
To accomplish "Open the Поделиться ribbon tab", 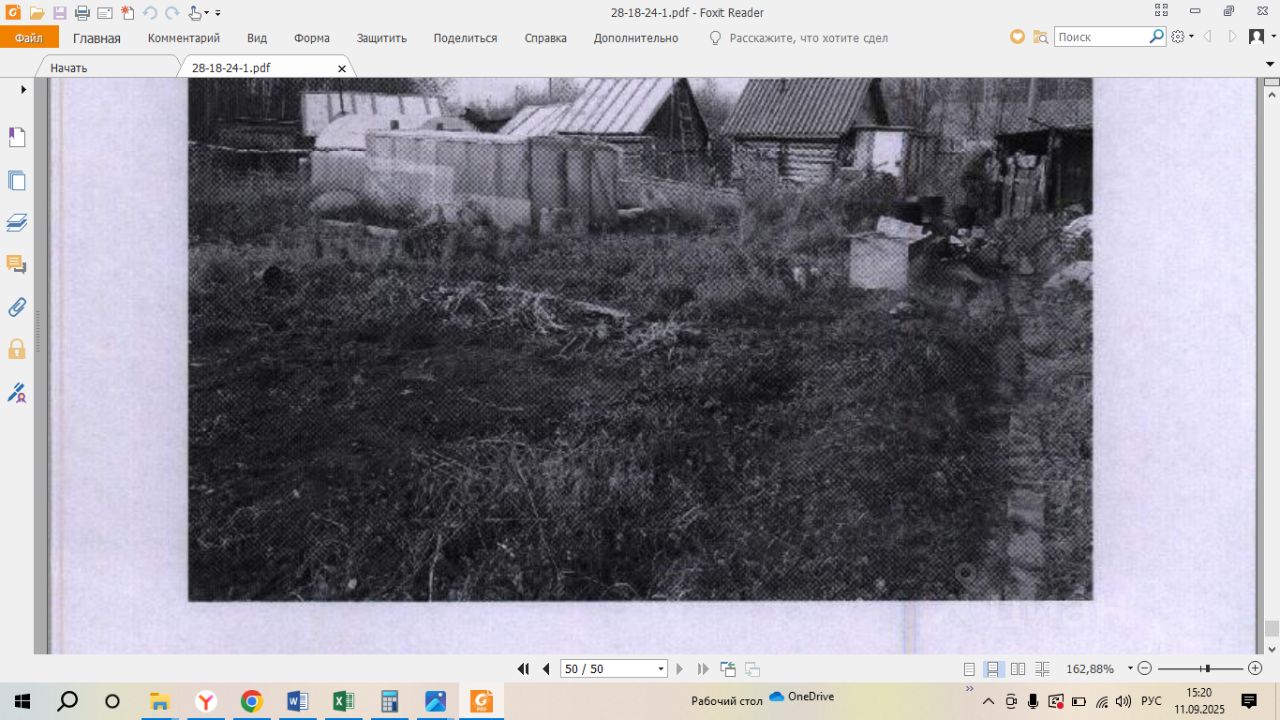I will click(x=465, y=38).
